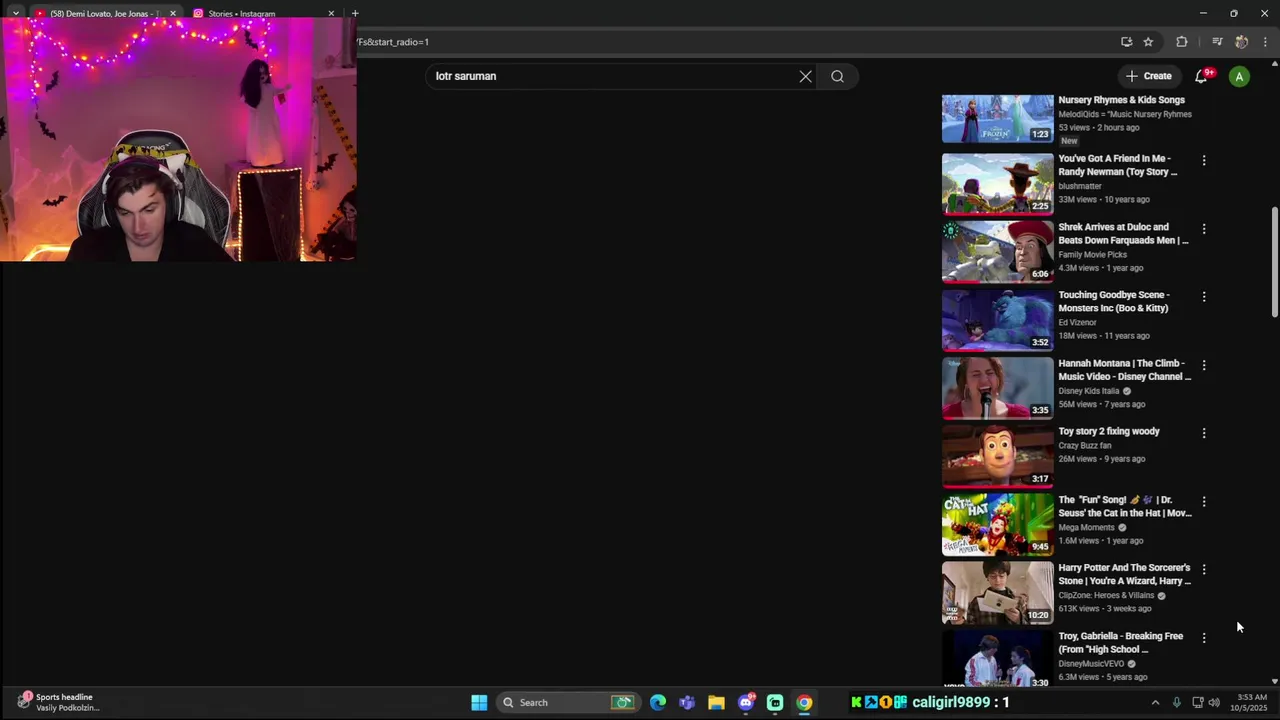Visit ClipZone: Heroes & Villains channel
This screenshot has width=1280, height=720.
point(1106,595)
